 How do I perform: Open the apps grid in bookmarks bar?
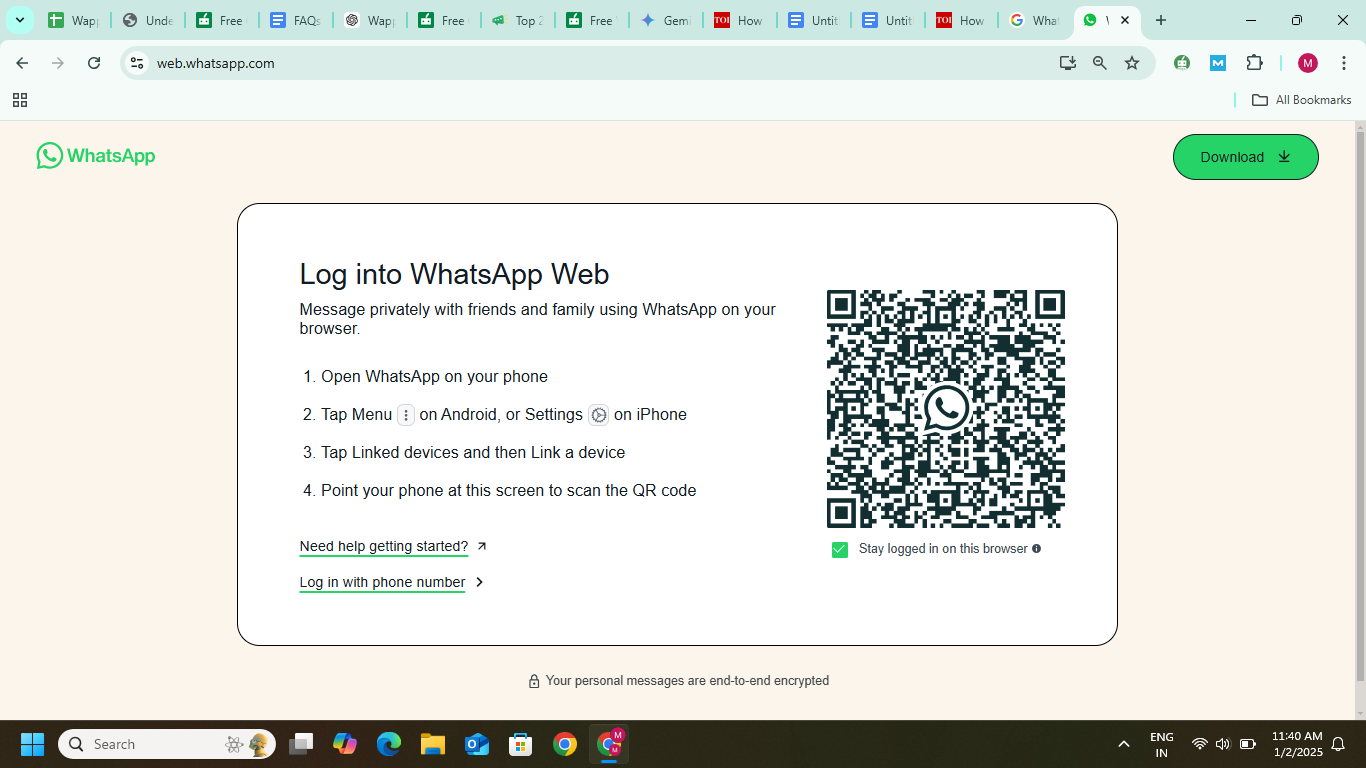[20, 100]
